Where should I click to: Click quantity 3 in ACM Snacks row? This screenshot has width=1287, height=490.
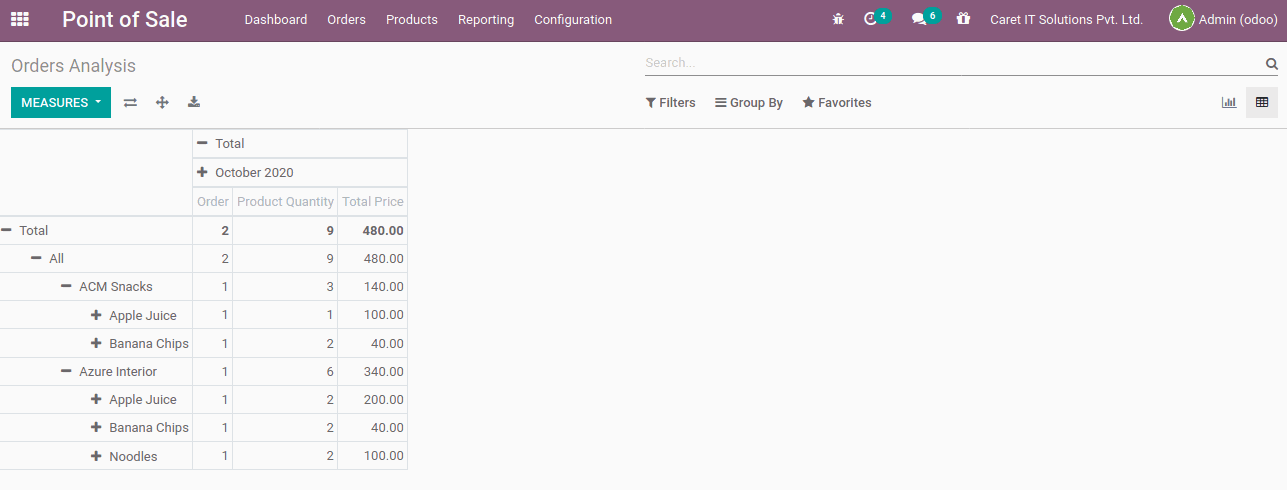pyautogui.click(x=285, y=286)
